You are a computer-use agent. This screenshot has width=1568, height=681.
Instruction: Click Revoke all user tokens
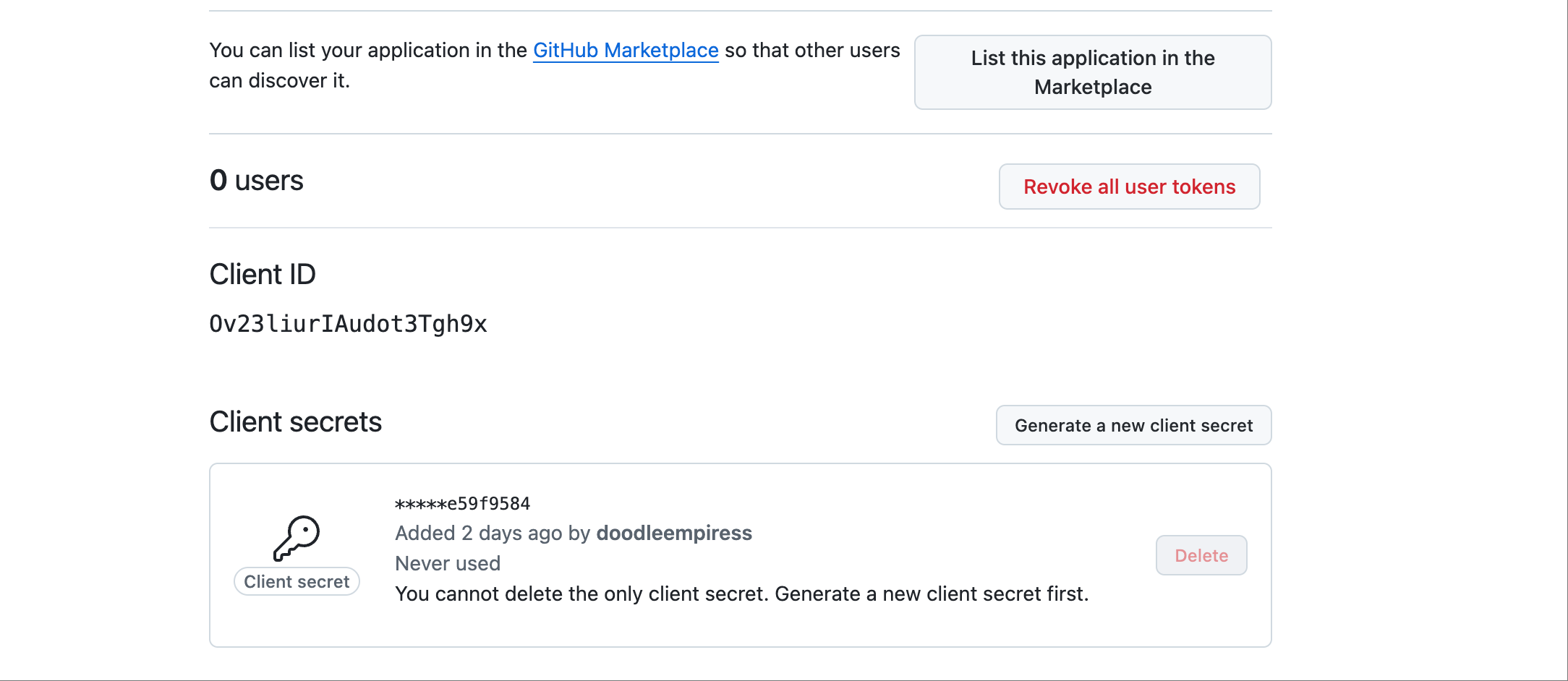(x=1129, y=187)
